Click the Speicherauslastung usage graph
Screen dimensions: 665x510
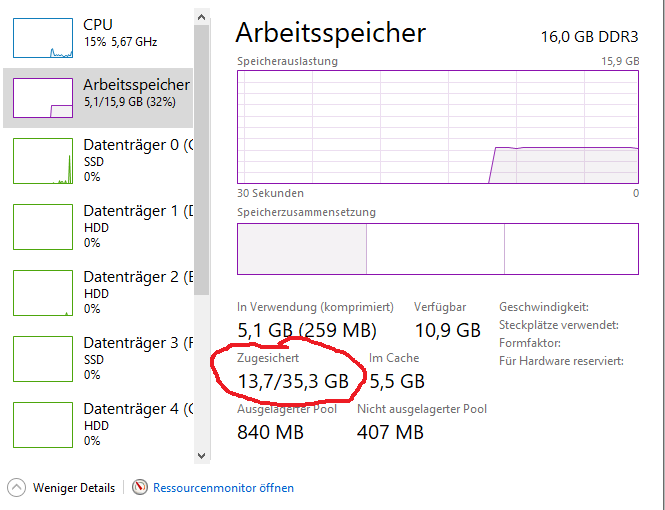click(x=437, y=126)
